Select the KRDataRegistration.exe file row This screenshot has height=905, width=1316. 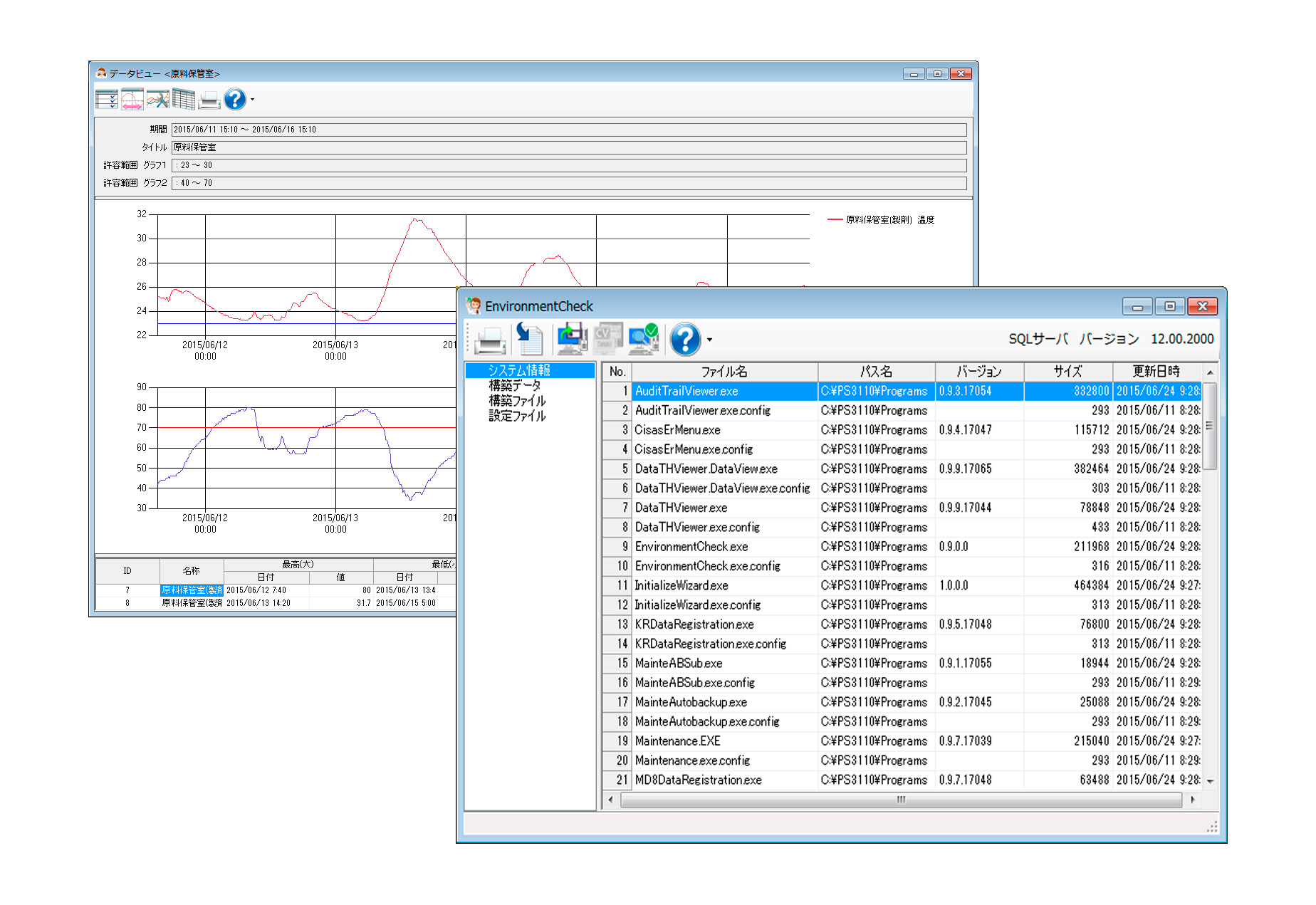tap(902, 624)
